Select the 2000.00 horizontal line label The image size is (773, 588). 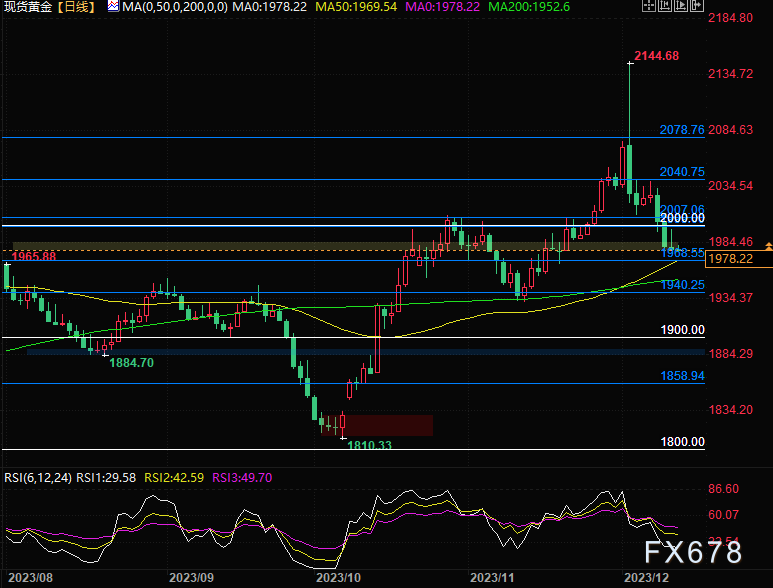click(684, 218)
